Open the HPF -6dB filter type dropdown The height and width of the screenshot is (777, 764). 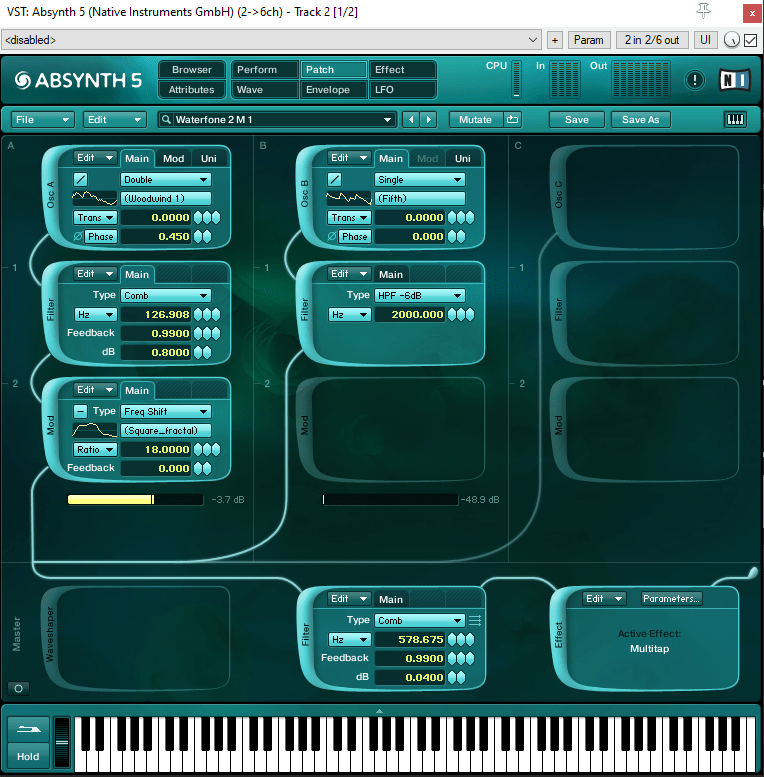(x=419, y=295)
